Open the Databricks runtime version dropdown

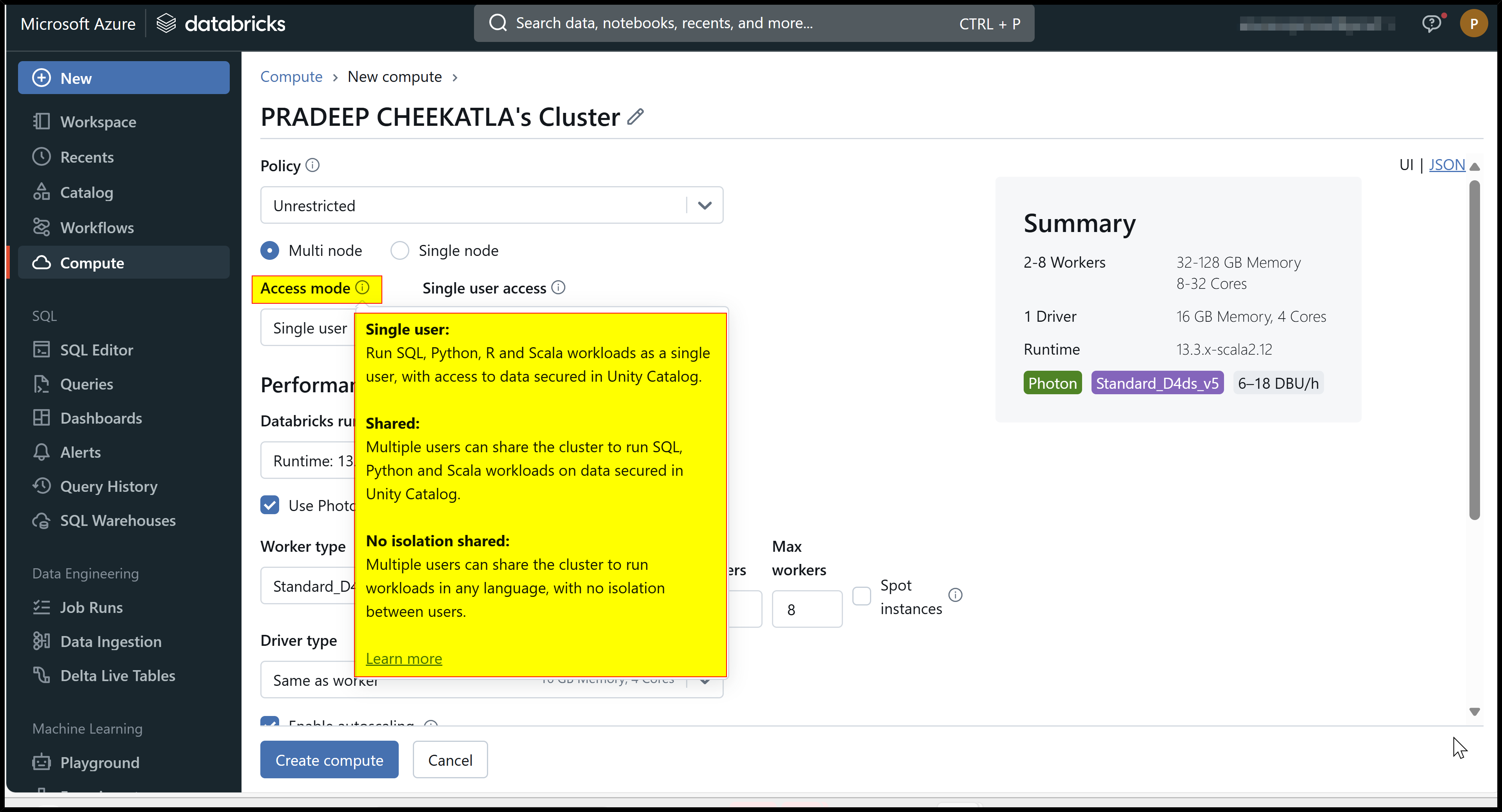(307, 460)
